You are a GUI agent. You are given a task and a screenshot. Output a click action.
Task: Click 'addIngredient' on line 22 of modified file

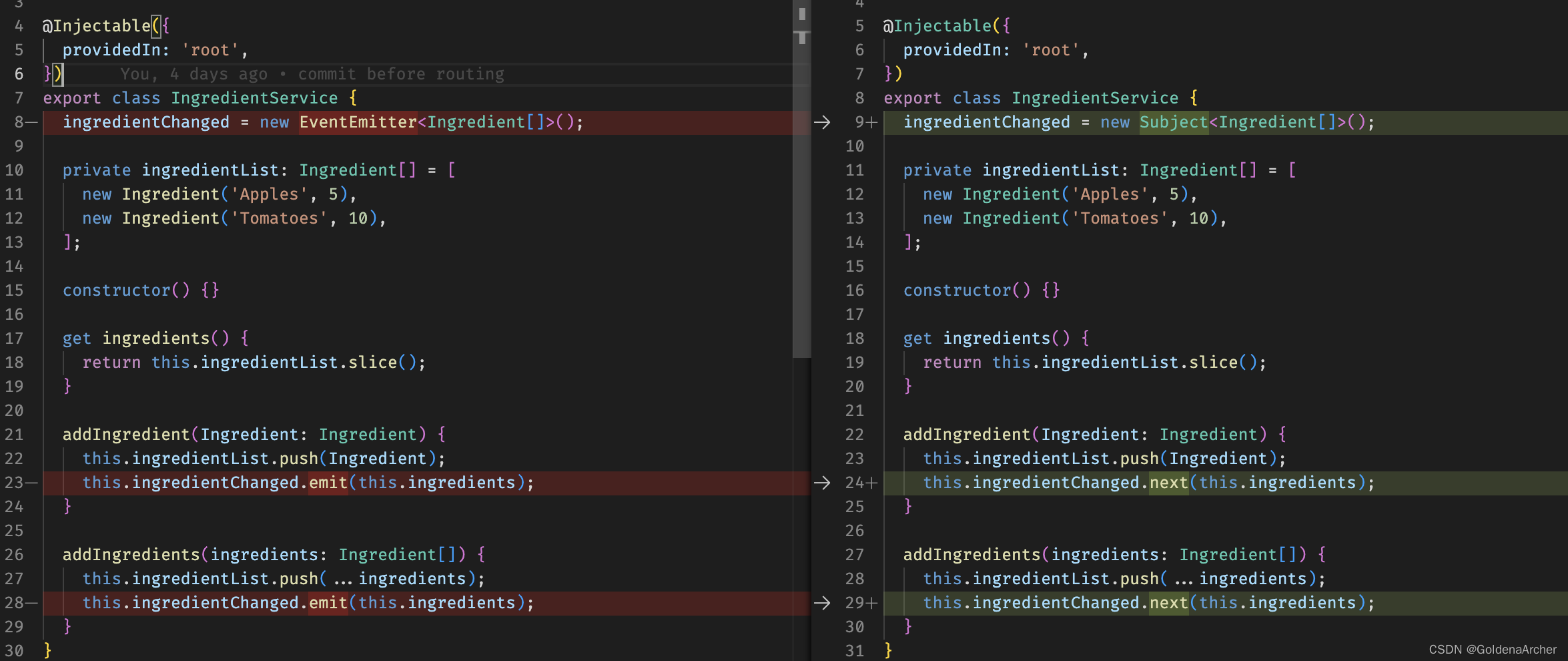pos(967,435)
